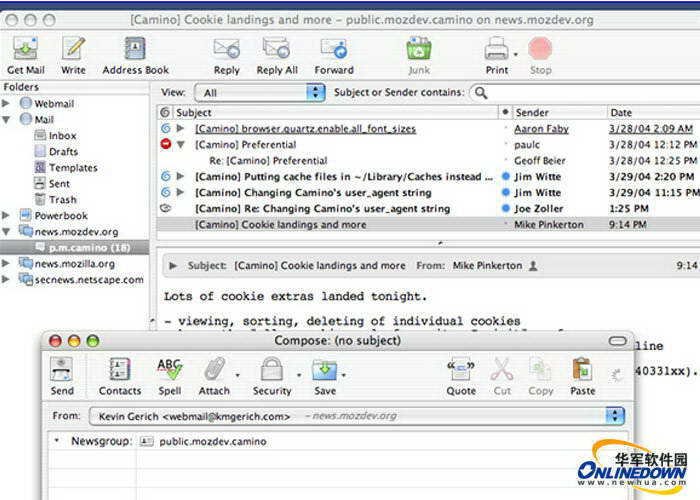This screenshot has width=700, height=500.
Task: Expand the secnews.netscape.com server
Action: tap(6, 279)
